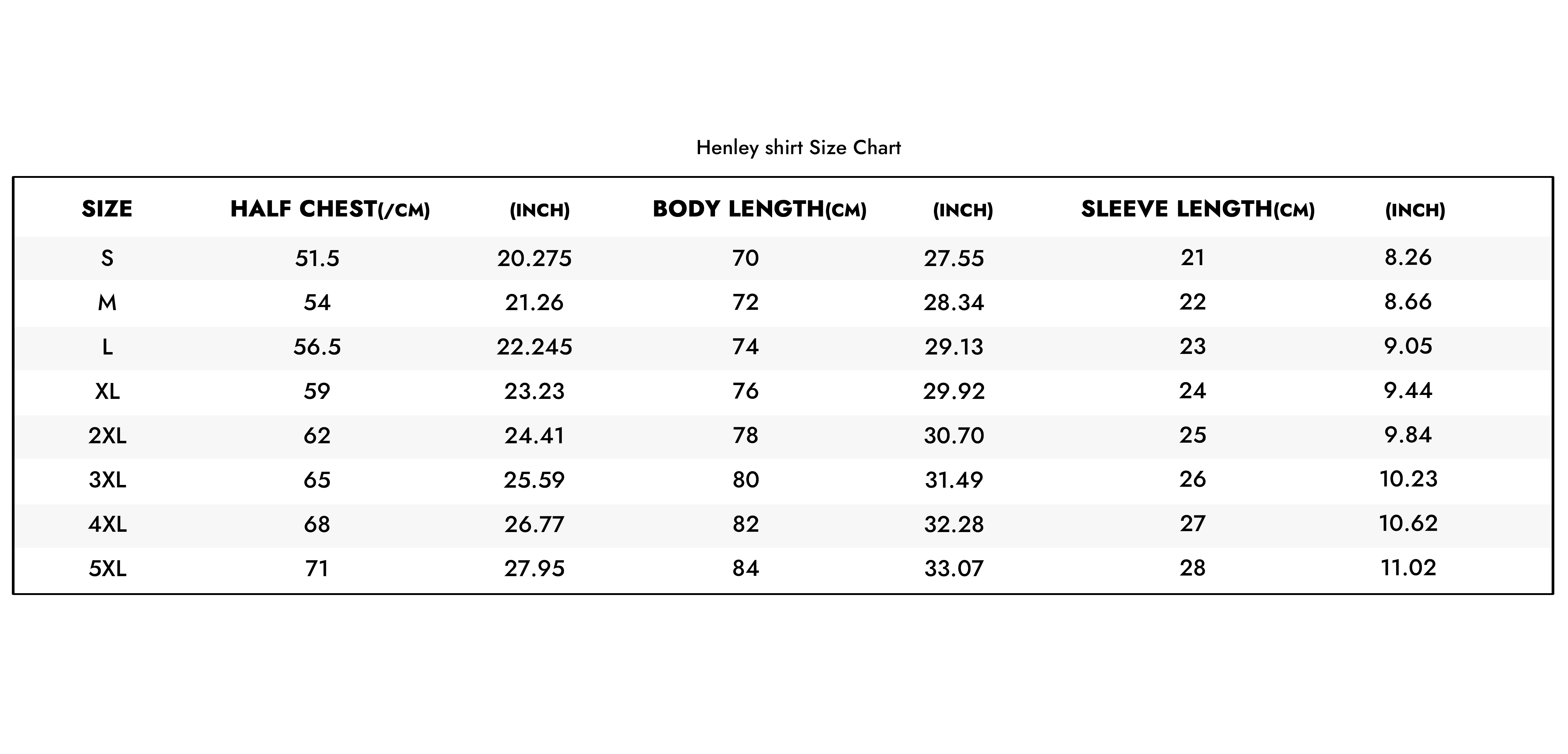This screenshot has height=754, width=1568.
Task: Click the 76 body length value
Action: tap(746, 391)
